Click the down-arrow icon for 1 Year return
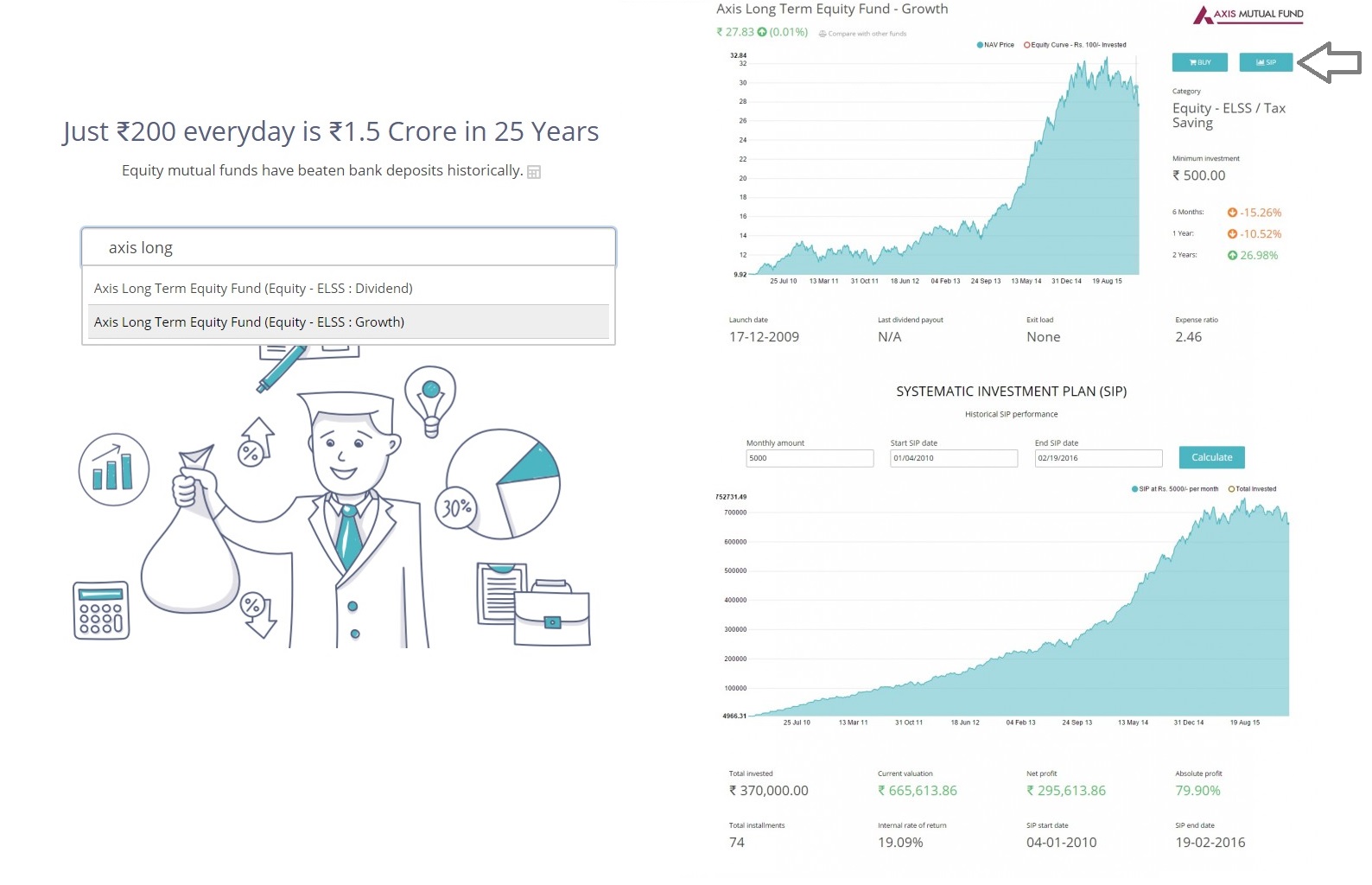Screen dimensions: 1372x885 click(1232, 234)
